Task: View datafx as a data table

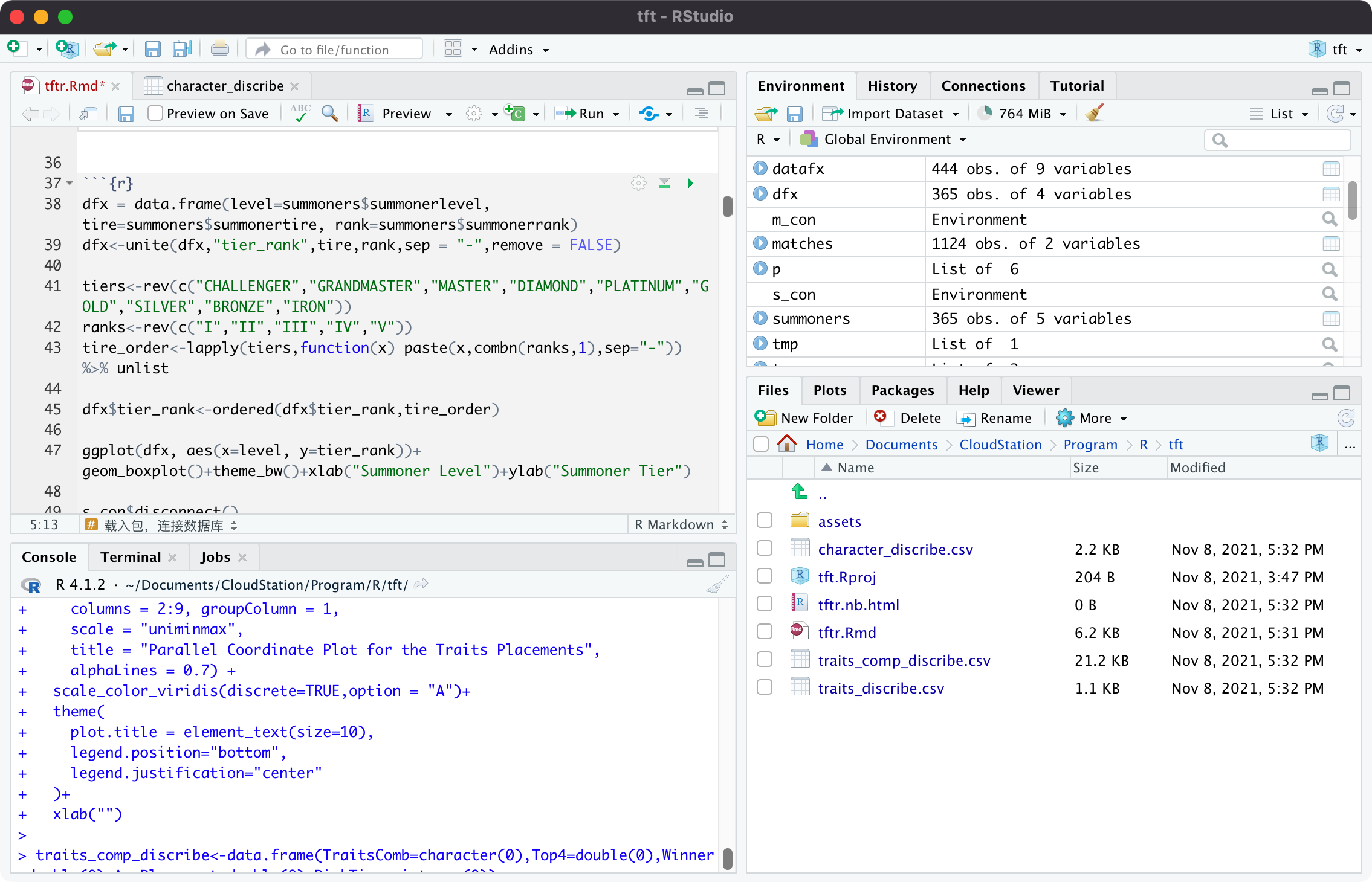Action: pos(1331,169)
